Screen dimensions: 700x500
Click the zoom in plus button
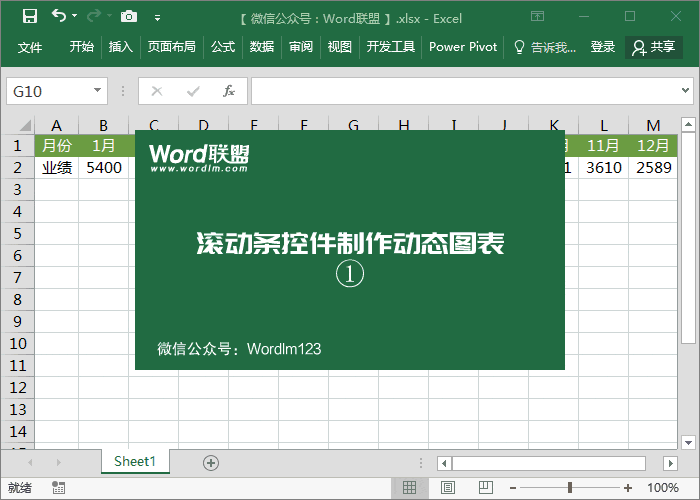[x=628, y=488]
